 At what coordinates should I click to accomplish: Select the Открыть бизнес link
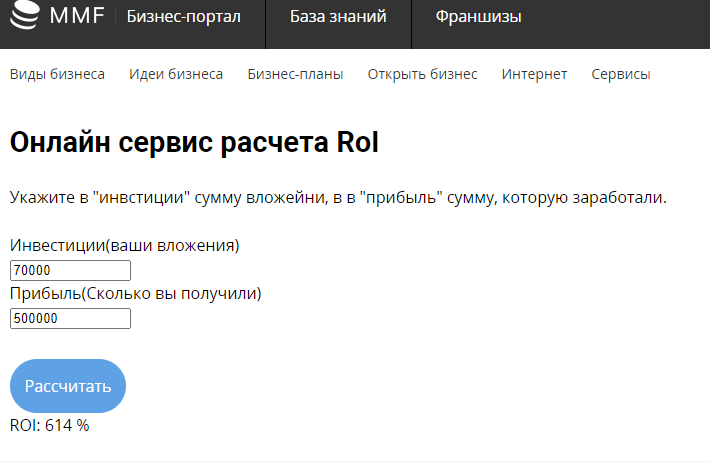pos(422,74)
